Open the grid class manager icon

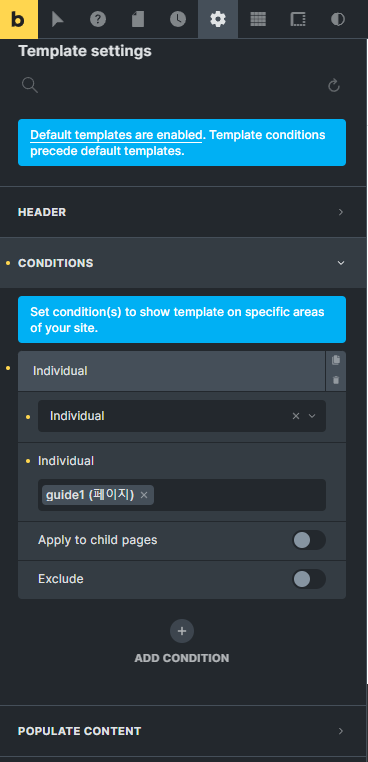click(x=258, y=19)
